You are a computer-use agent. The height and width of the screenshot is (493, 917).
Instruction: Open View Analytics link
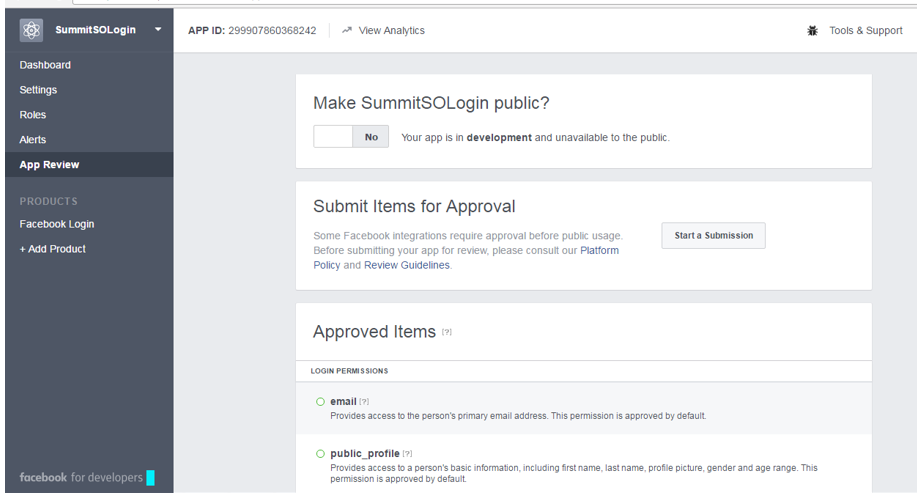click(391, 31)
